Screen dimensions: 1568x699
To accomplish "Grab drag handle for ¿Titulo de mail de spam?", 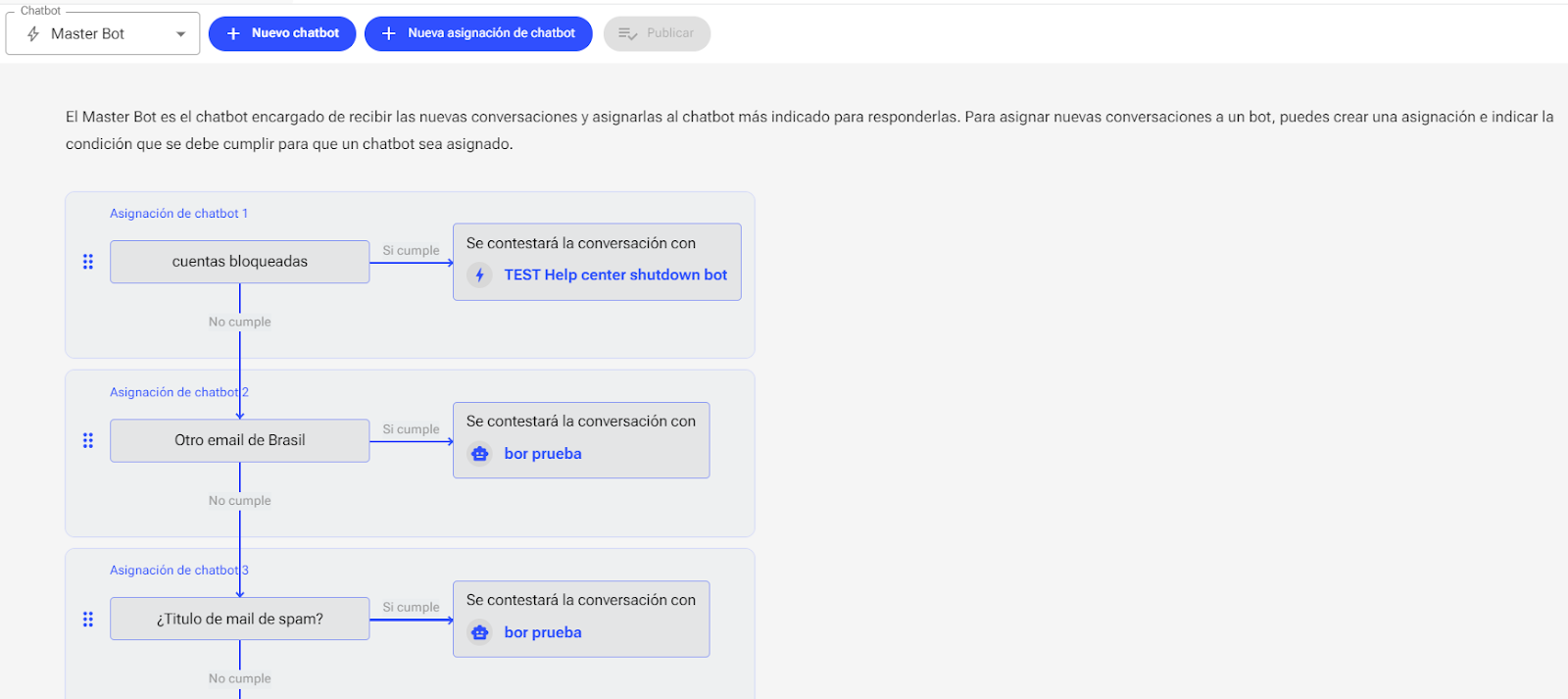I will 88,619.
